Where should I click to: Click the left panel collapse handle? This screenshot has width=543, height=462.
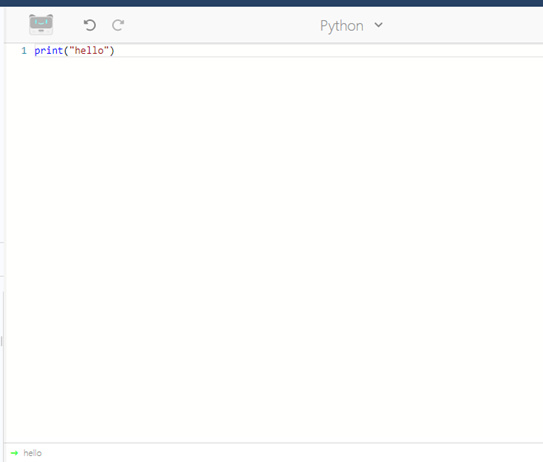(x=2, y=341)
